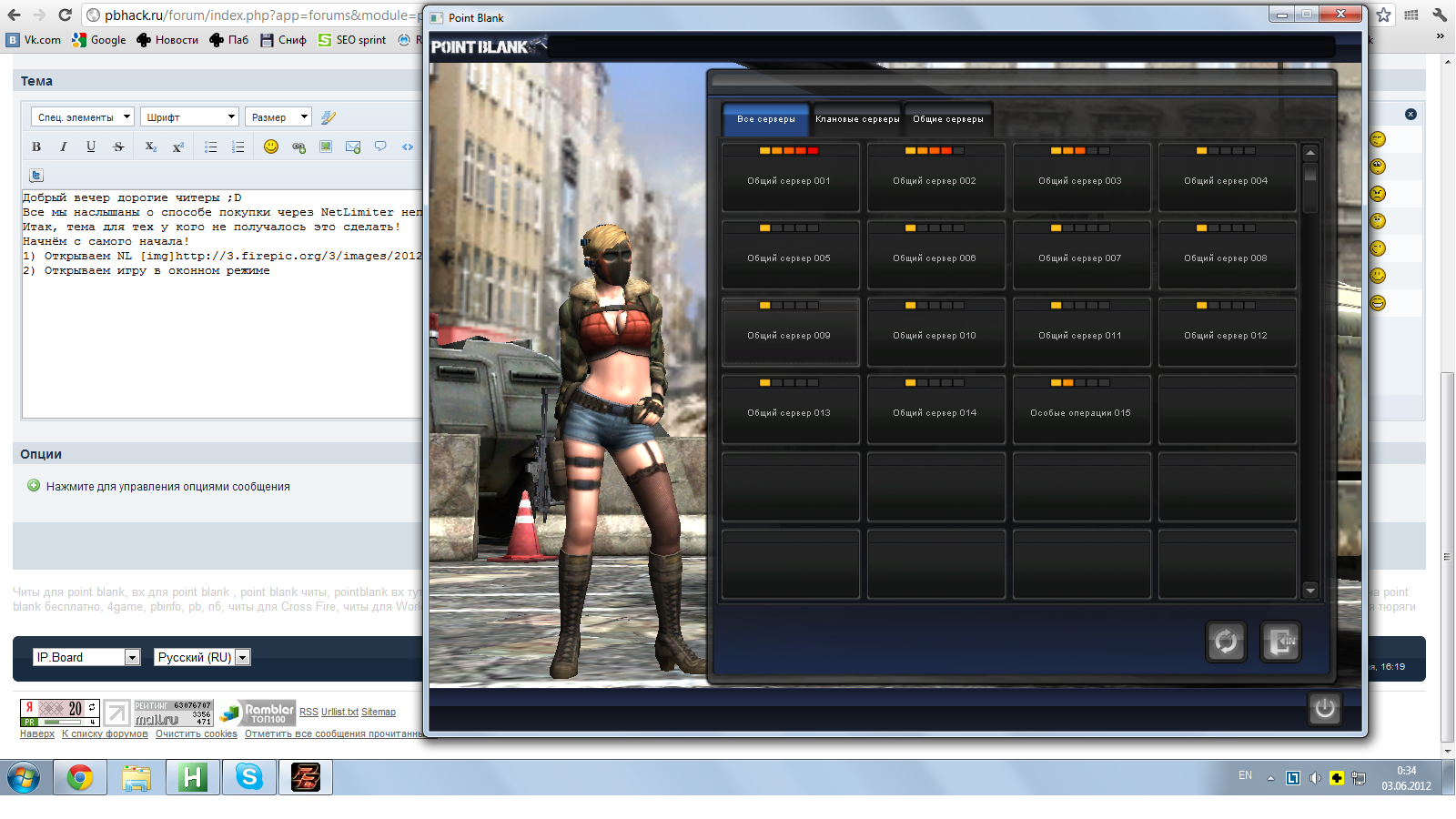Screen dimensions: 1456x819
Task: Close the emoticon sidebar panel
Action: coord(1410,115)
